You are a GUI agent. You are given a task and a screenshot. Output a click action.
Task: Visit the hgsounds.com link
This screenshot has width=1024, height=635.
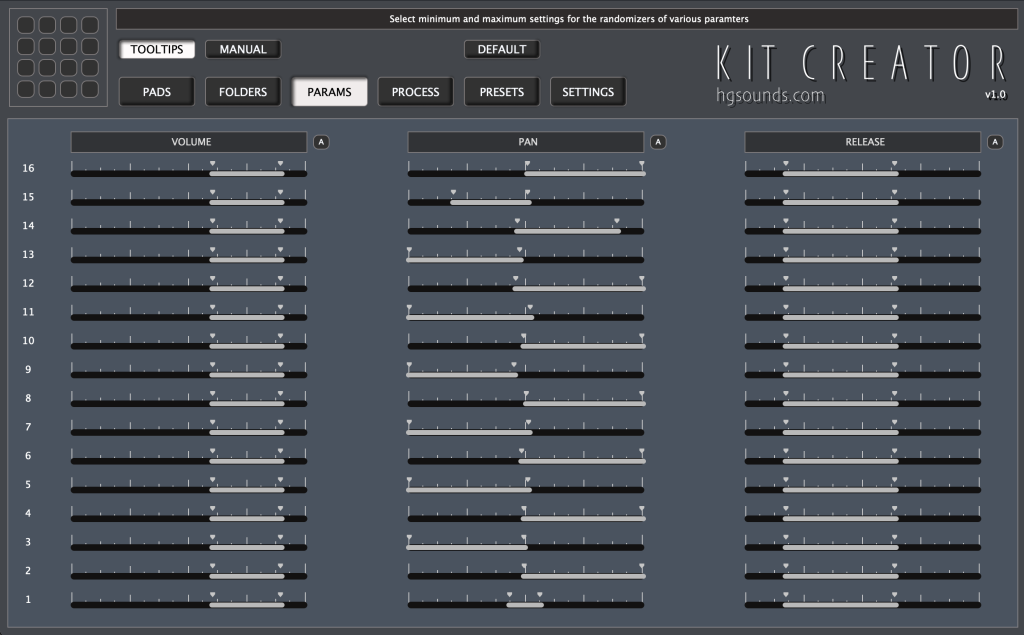tap(771, 95)
